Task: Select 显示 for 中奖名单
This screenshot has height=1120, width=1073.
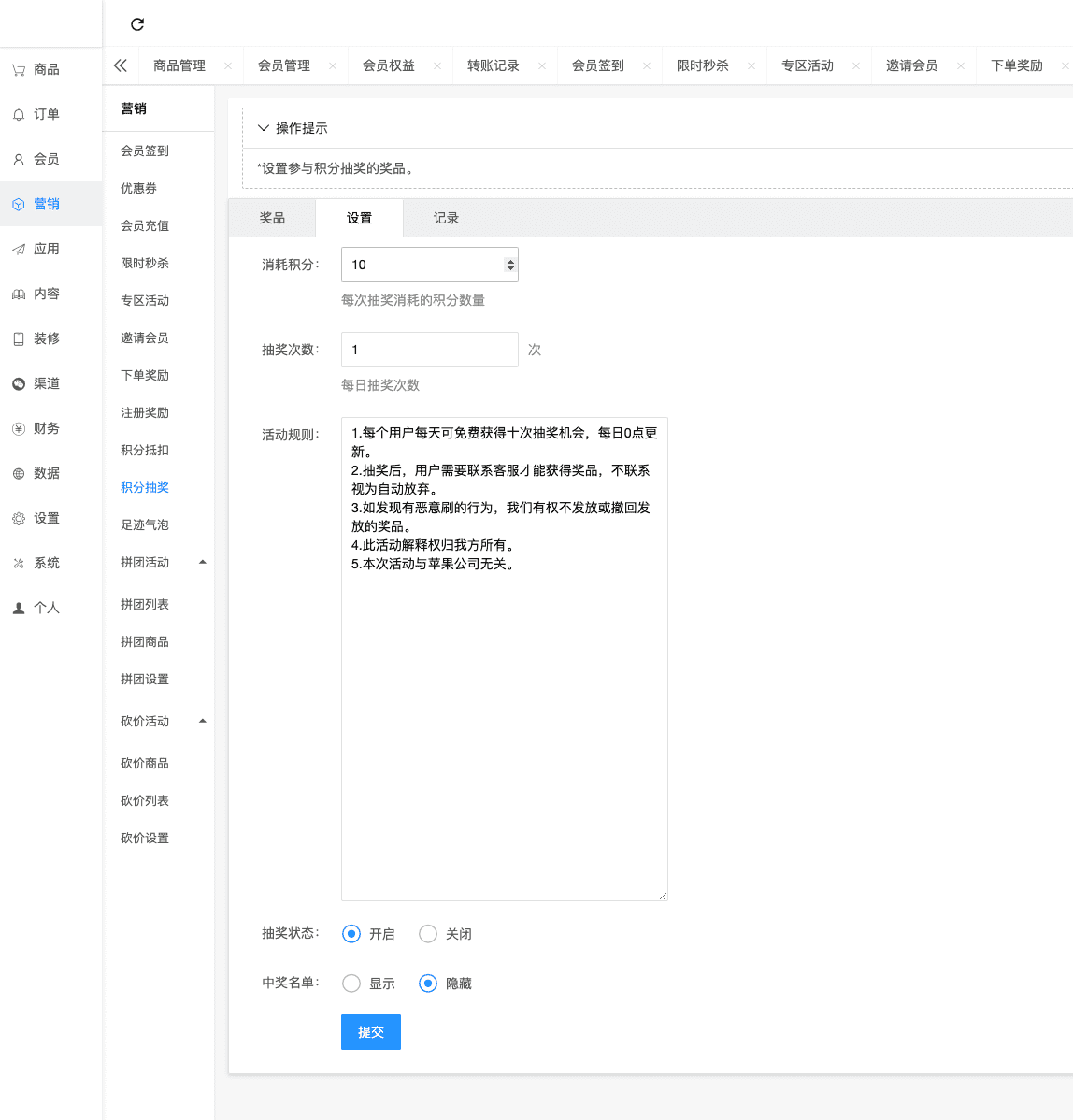Action: (x=351, y=984)
